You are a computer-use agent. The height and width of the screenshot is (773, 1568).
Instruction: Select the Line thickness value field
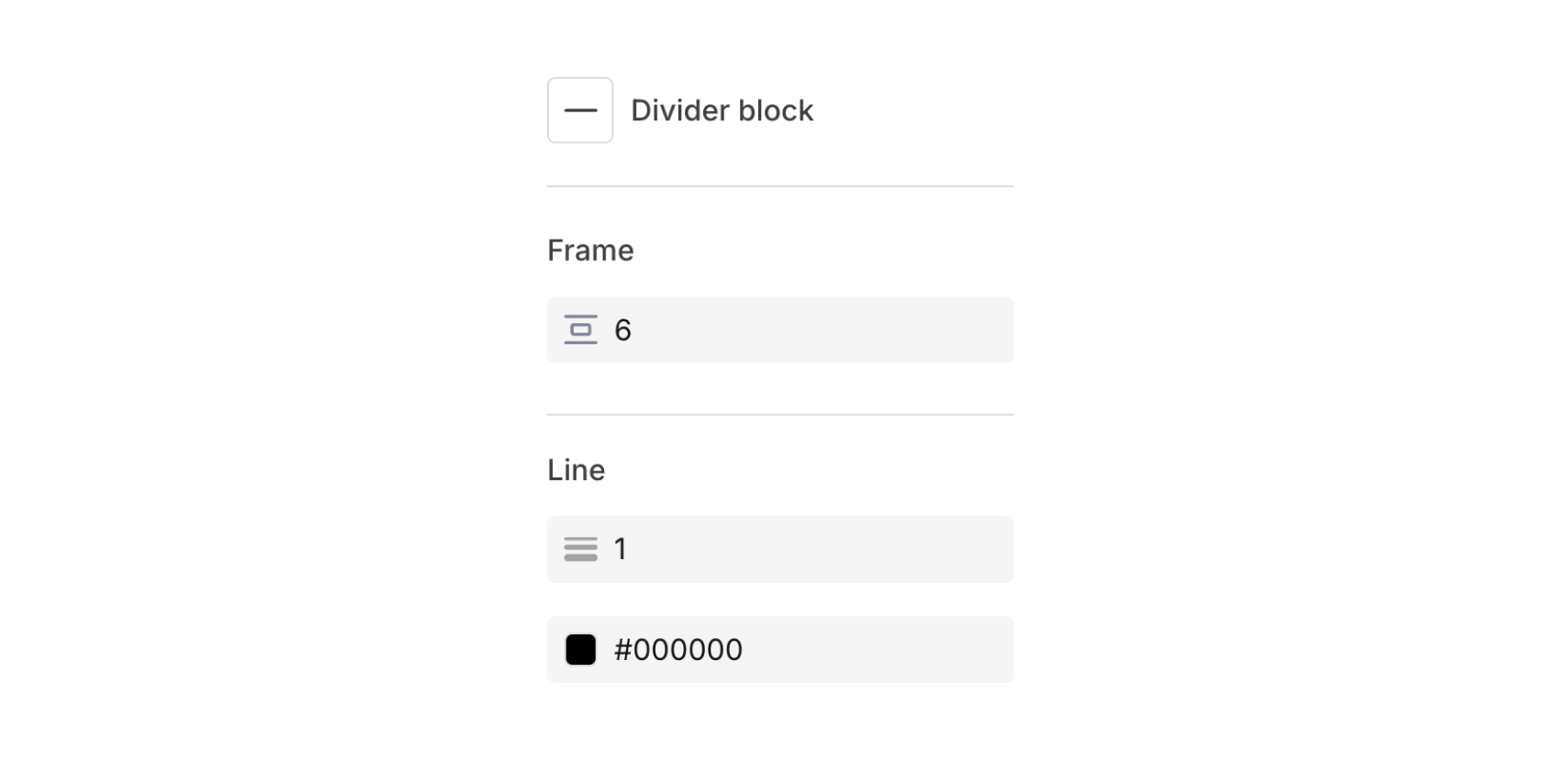click(x=780, y=548)
